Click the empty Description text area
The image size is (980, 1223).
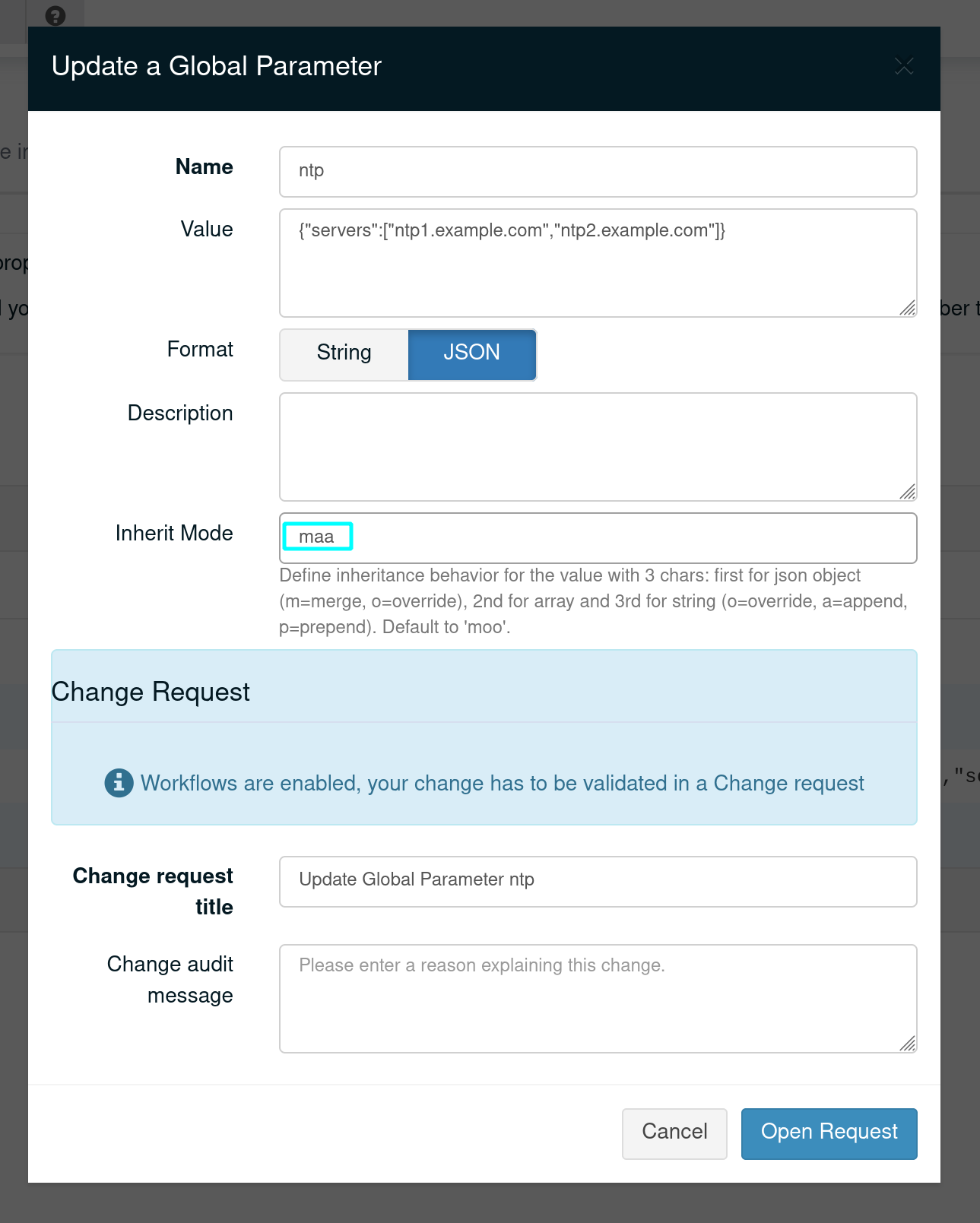598,446
